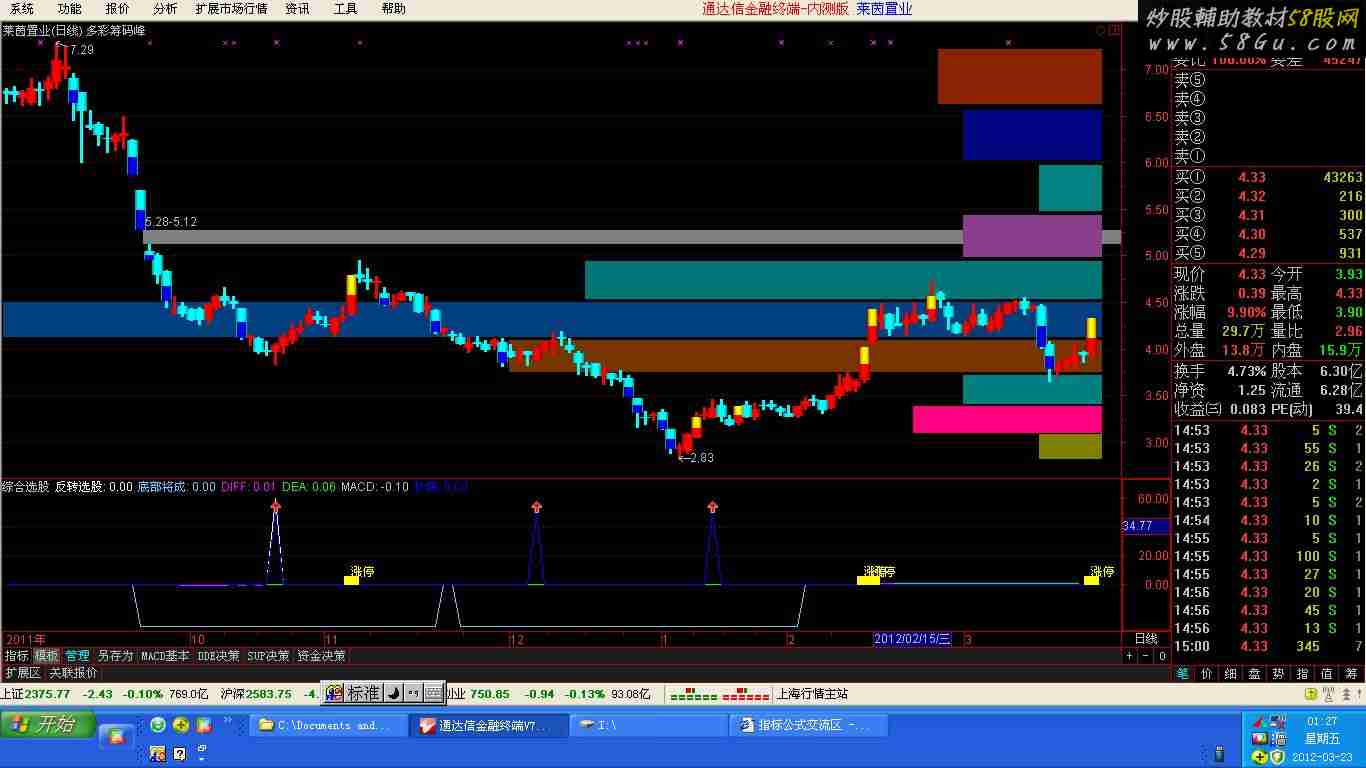Click the IME logo icon on language bar
The image size is (1366, 768).
point(333,692)
